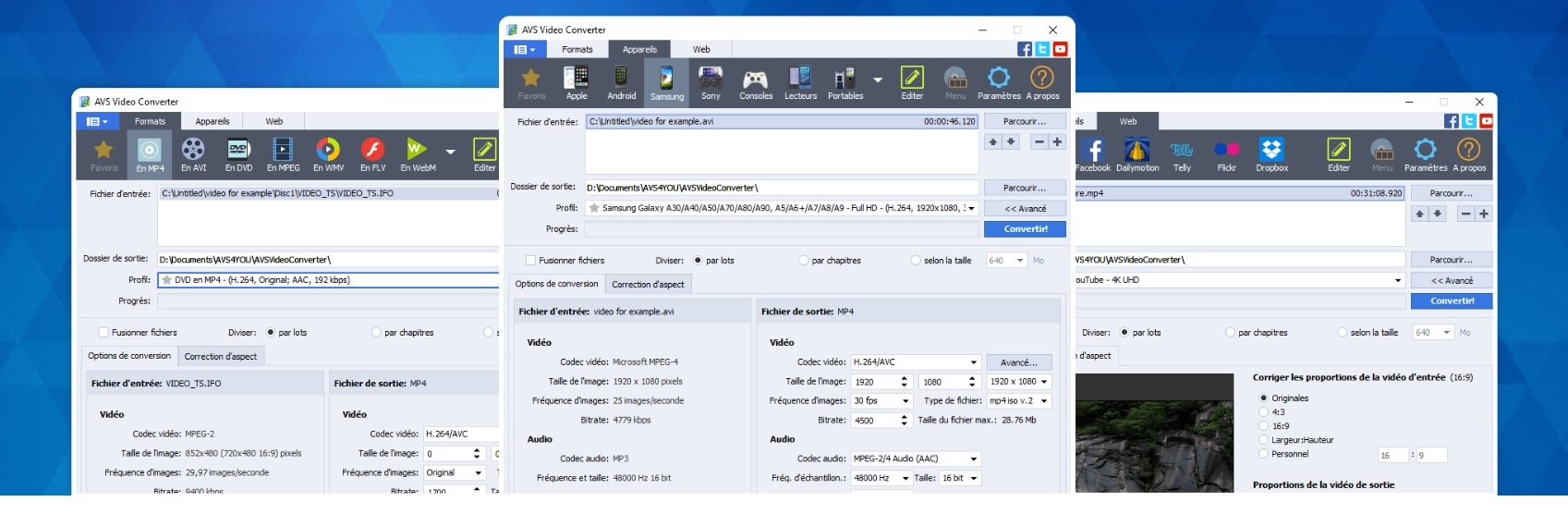Choose En DVD format in left window
Screen dimensions: 1568x514
pos(238,154)
